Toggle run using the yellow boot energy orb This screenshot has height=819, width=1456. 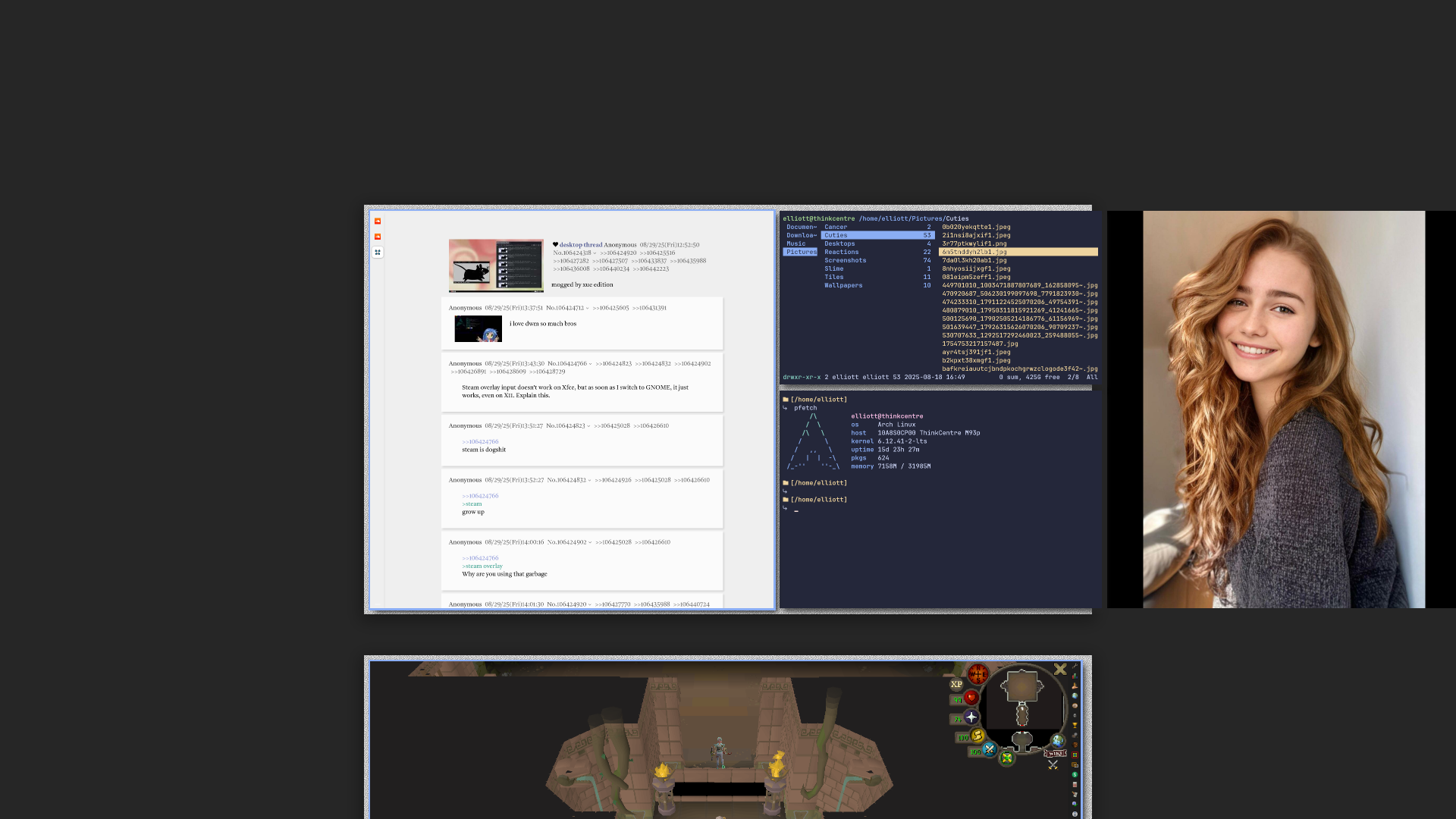tap(978, 736)
